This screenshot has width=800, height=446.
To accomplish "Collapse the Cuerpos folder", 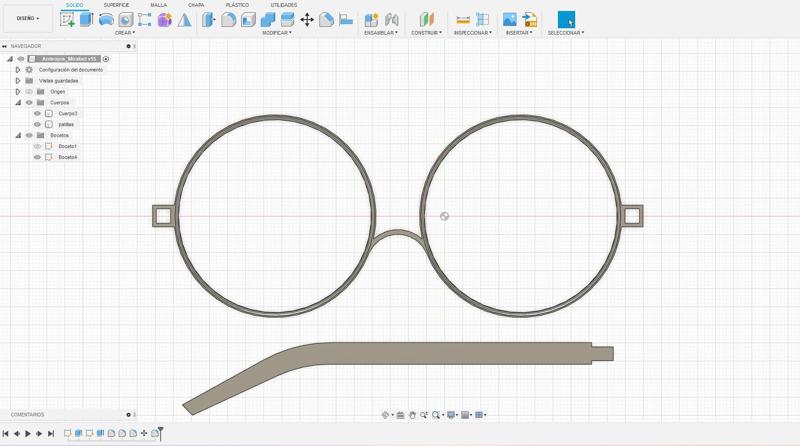I will [x=18, y=103].
